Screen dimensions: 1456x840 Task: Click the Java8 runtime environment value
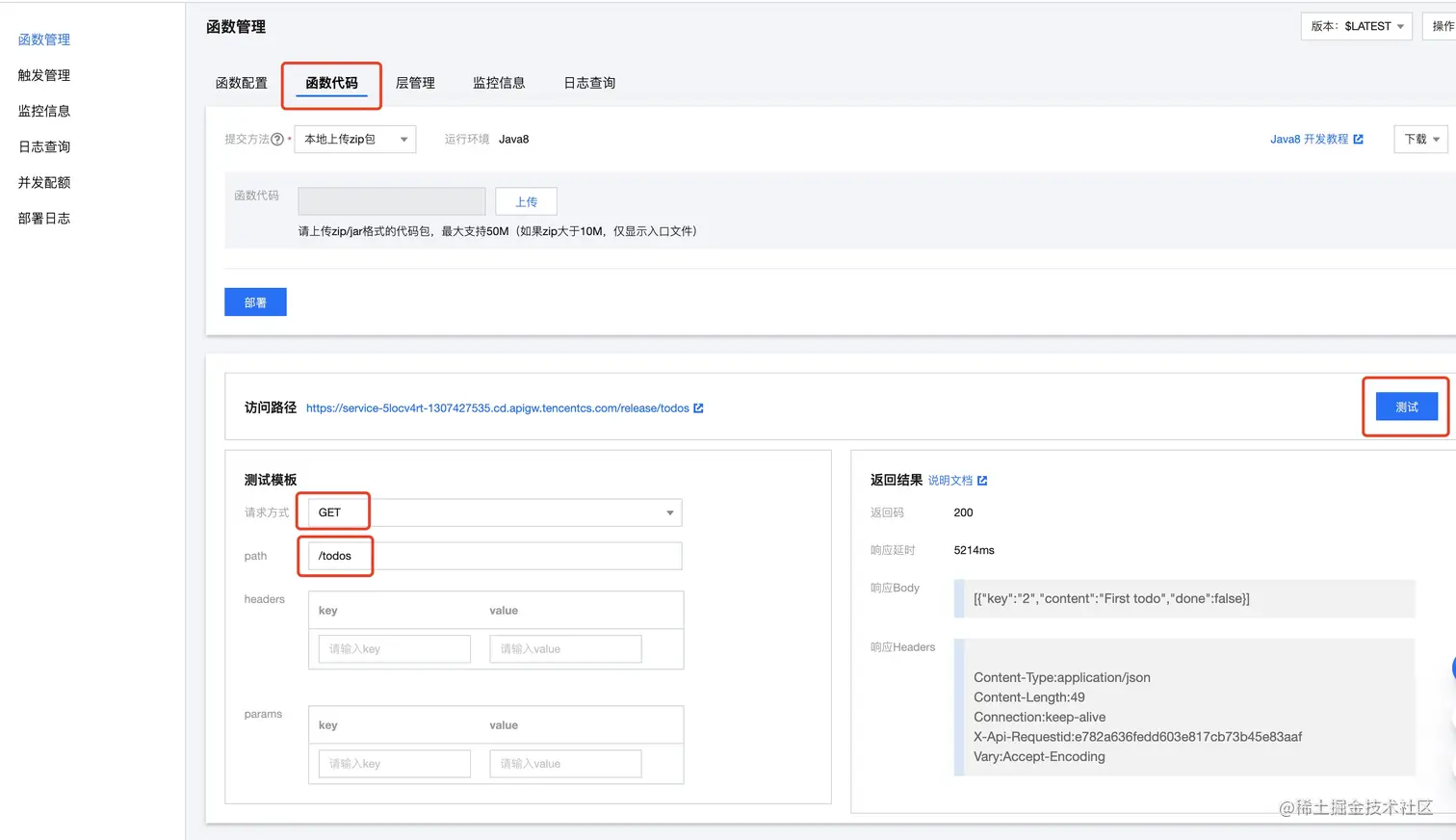tap(513, 140)
